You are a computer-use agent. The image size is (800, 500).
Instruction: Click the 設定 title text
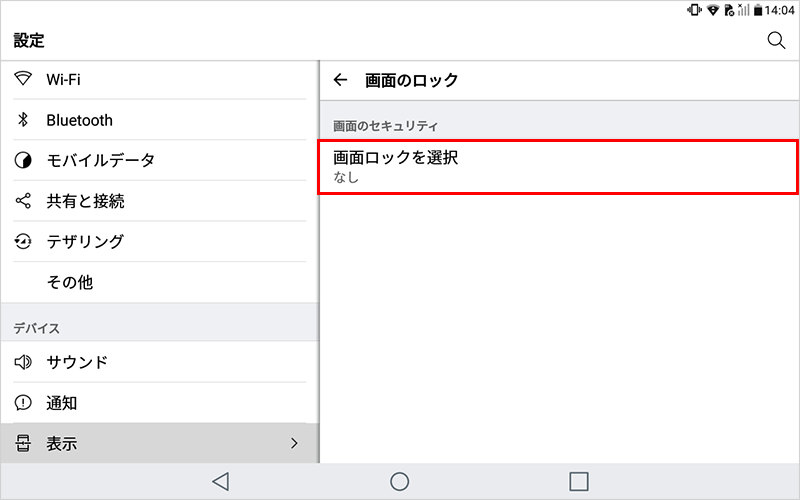click(x=29, y=40)
